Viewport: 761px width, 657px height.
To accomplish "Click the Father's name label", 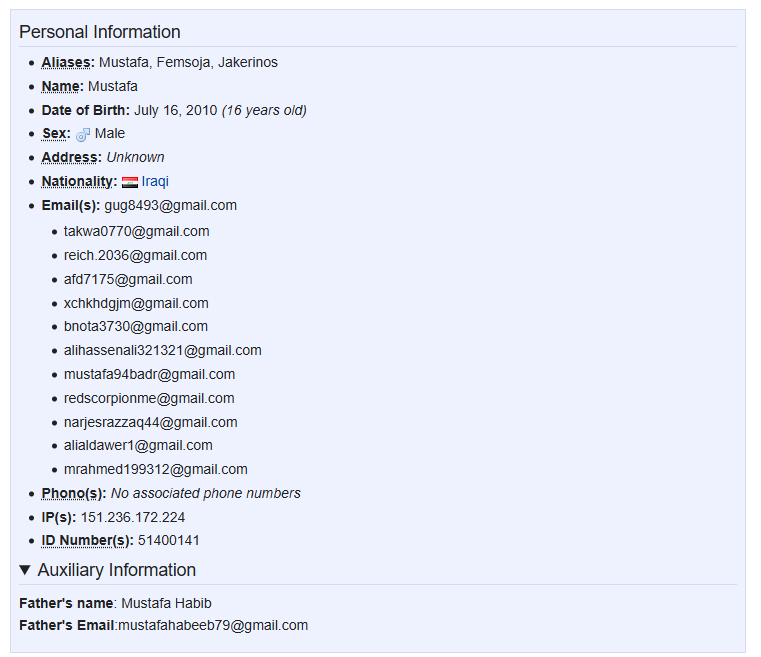I will tap(66, 603).
